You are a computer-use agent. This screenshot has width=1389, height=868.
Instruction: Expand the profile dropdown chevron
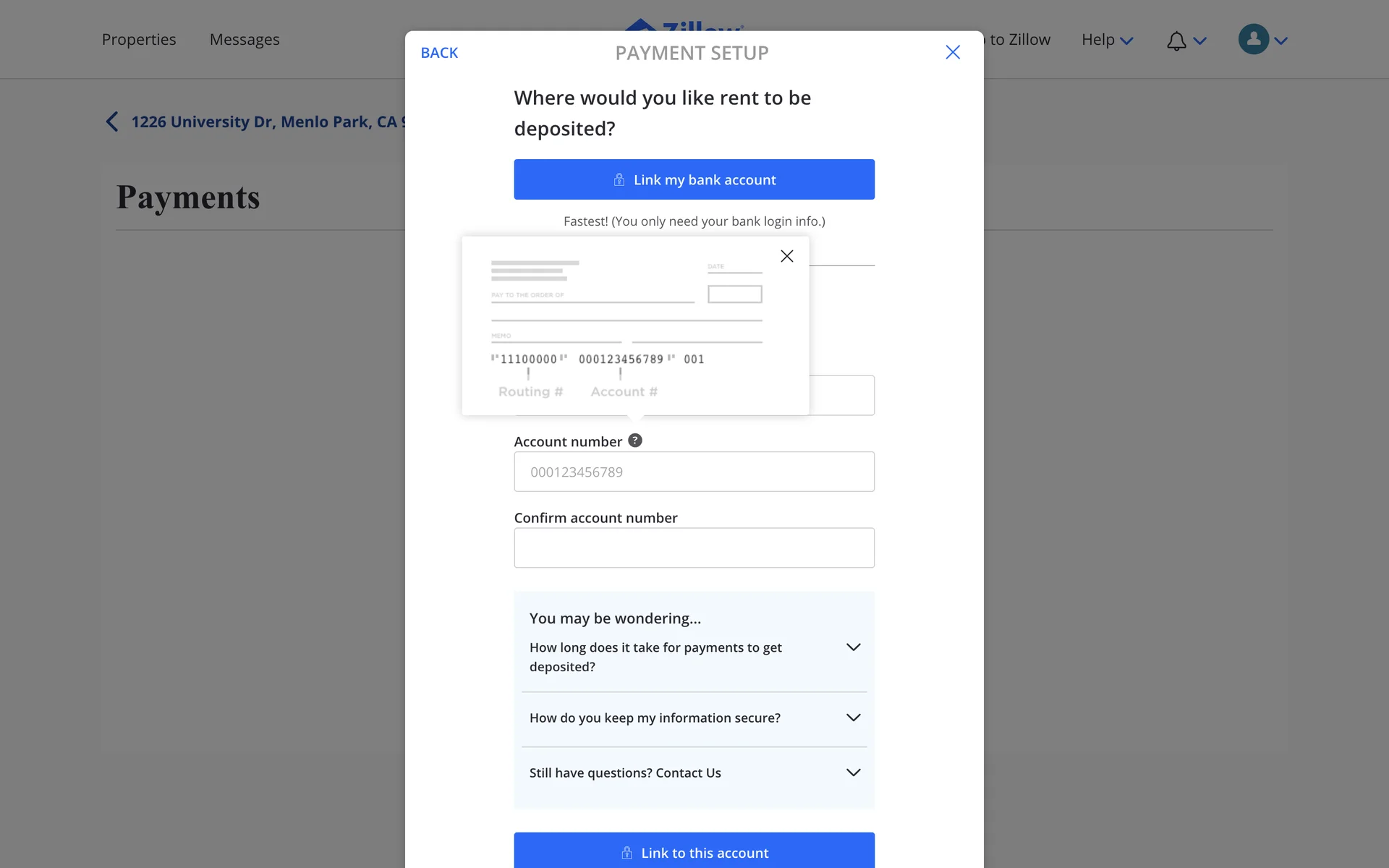[1281, 41]
